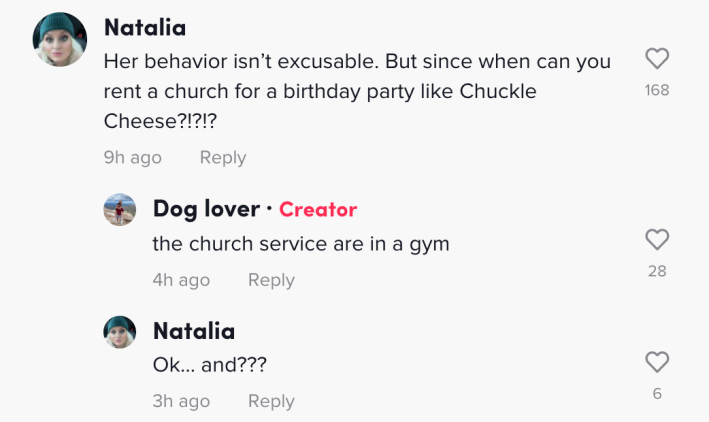Select the "church service are in a gym" text
The height and width of the screenshot is (422, 709).
(x=300, y=243)
